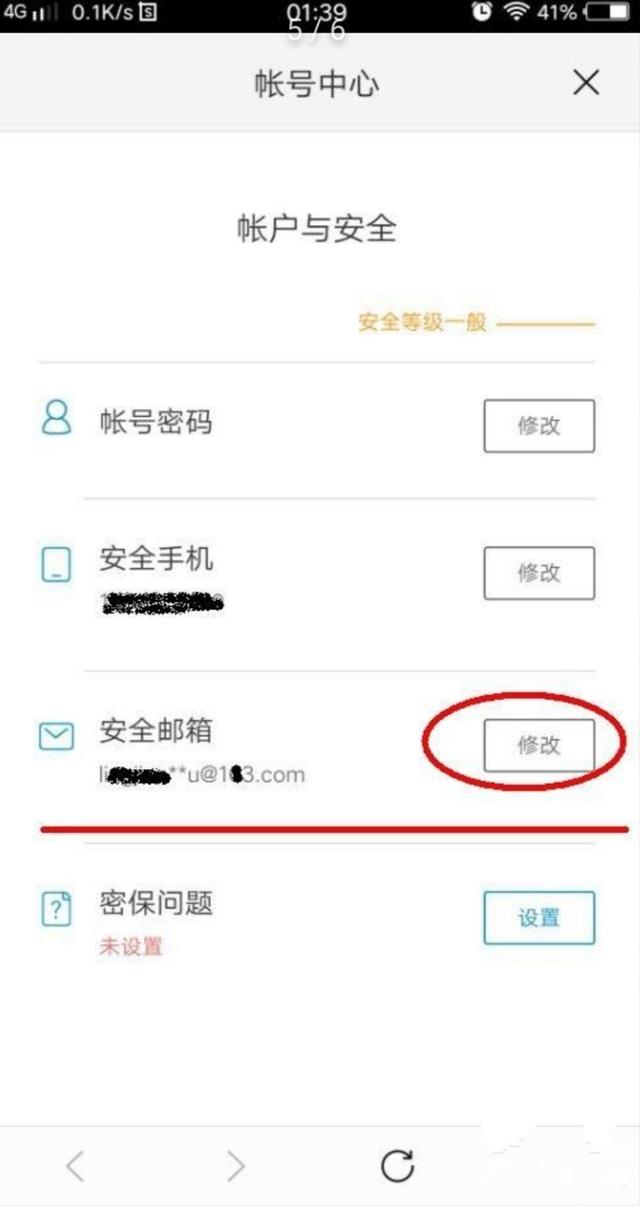Click 修改 button for 安全邮箱
This screenshot has width=640, height=1209.
click(x=539, y=745)
